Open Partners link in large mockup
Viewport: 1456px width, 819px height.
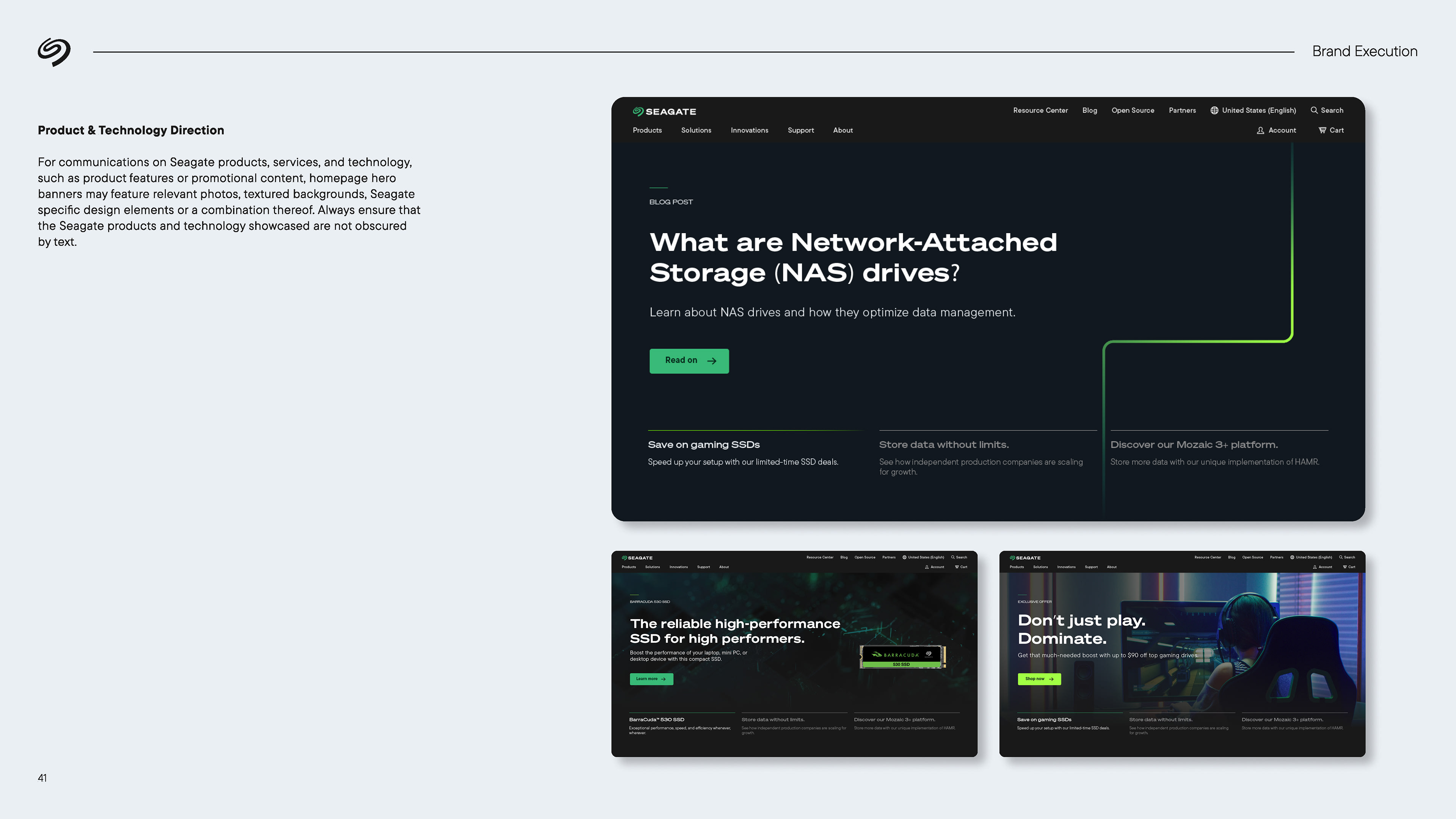[x=1183, y=110]
